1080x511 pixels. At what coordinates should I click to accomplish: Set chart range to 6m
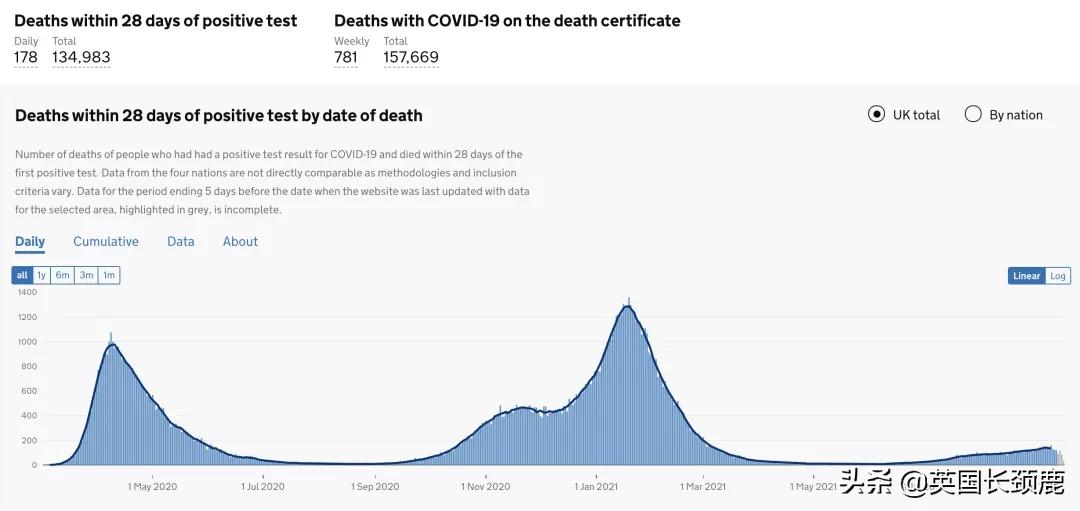click(x=63, y=275)
